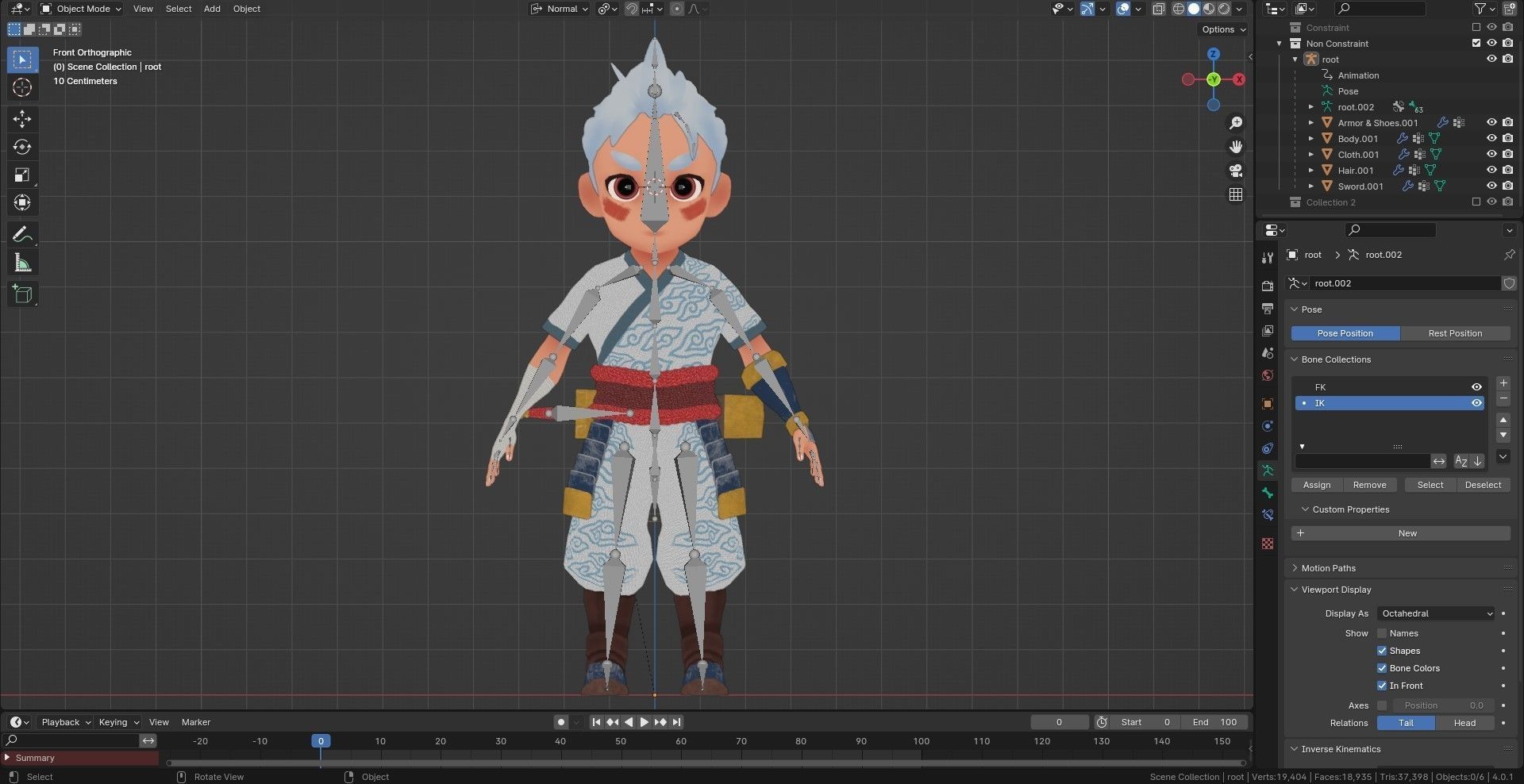Activate the Select Box tool

[22, 60]
